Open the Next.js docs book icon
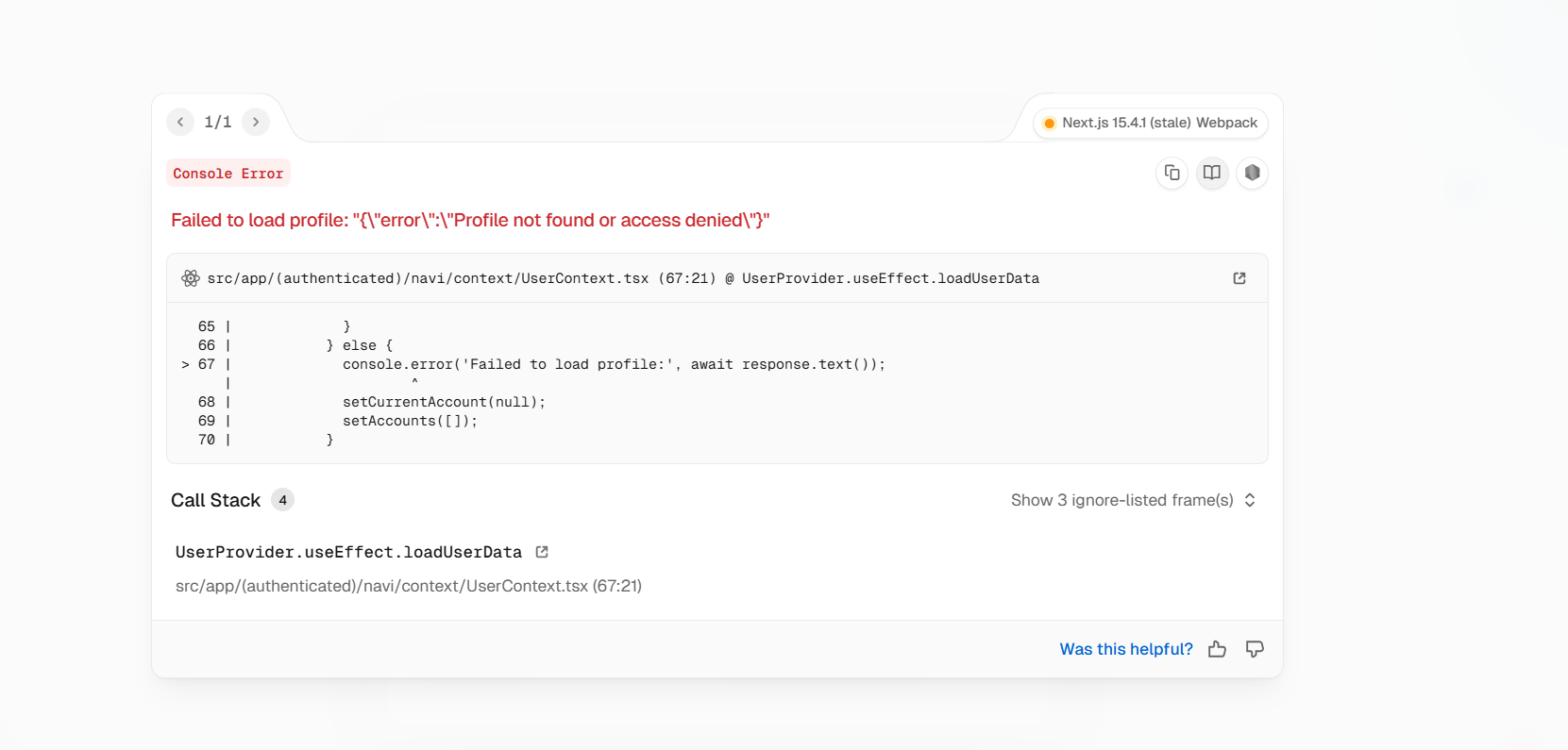The width and height of the screenshot is (1568, 750). 1212,173
